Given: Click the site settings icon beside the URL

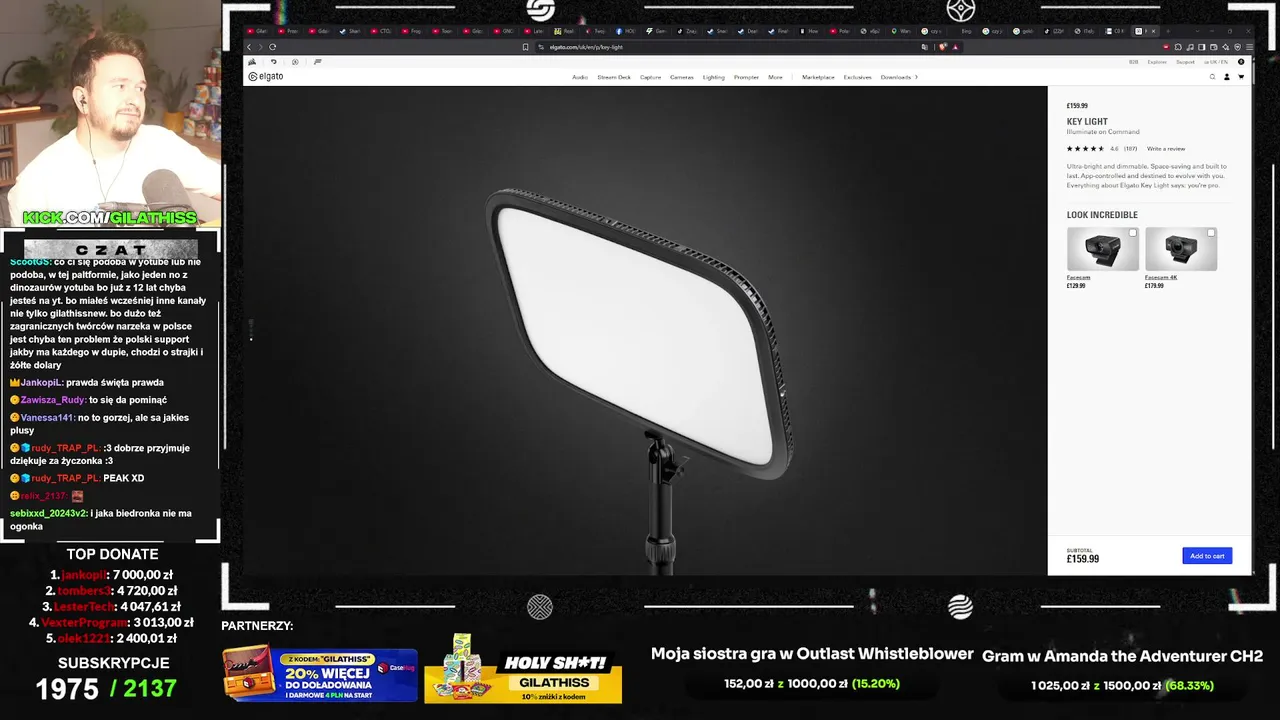Looking at the screenshot, I should [x=541, y=47].
